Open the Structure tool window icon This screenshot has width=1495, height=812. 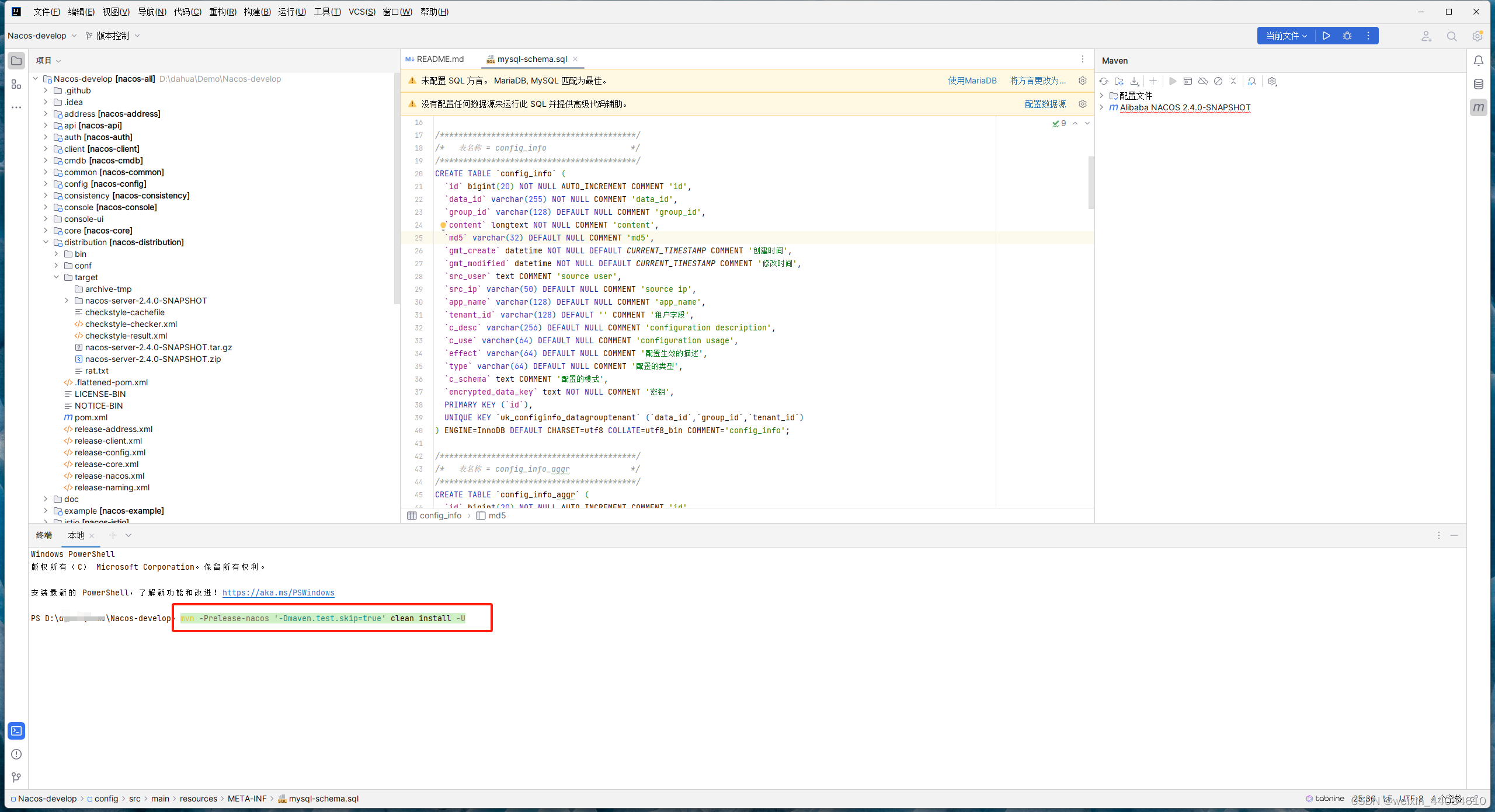16,84
